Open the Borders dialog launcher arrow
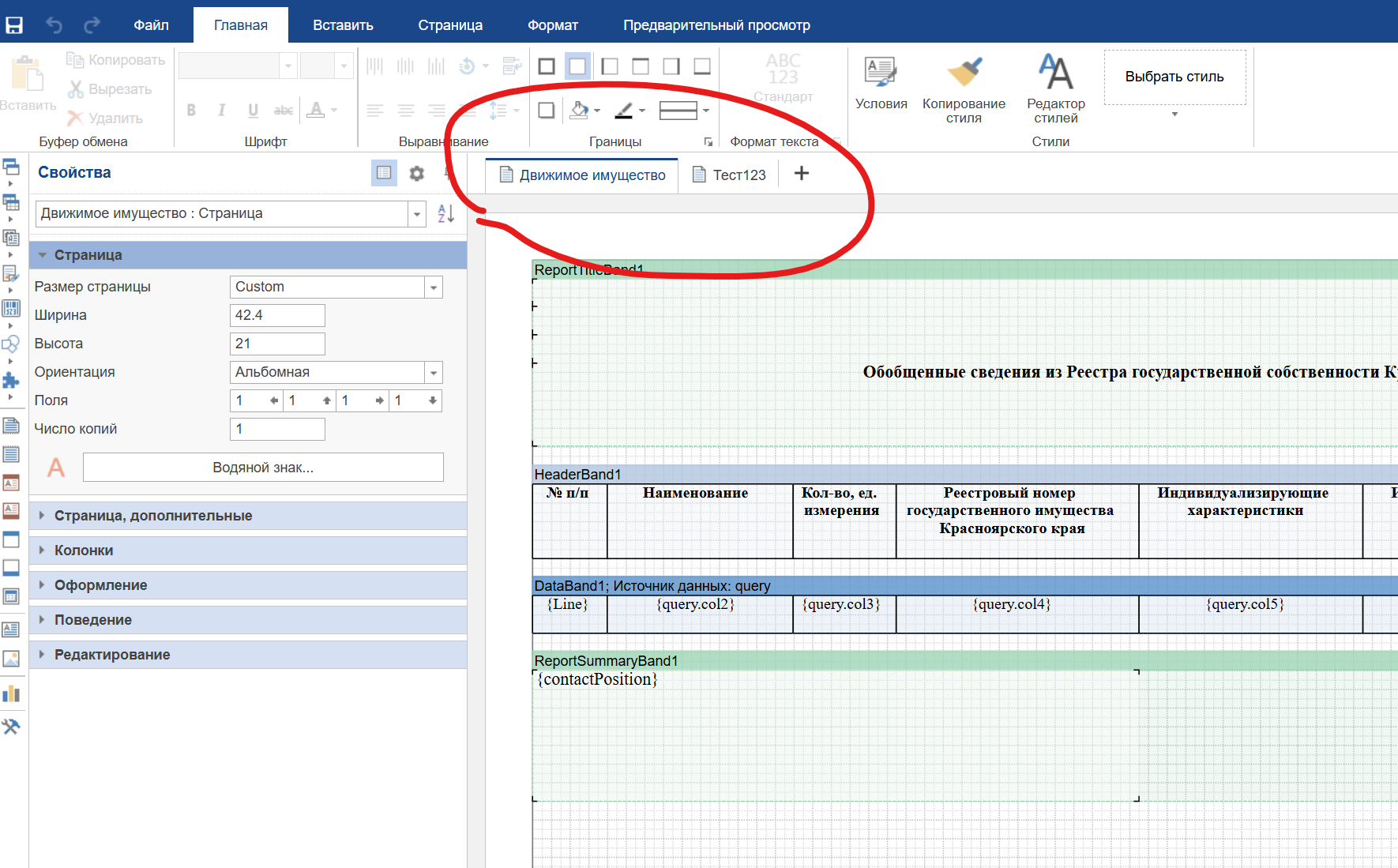This screenshot has width=1398, height=868. tap(708, 142)
